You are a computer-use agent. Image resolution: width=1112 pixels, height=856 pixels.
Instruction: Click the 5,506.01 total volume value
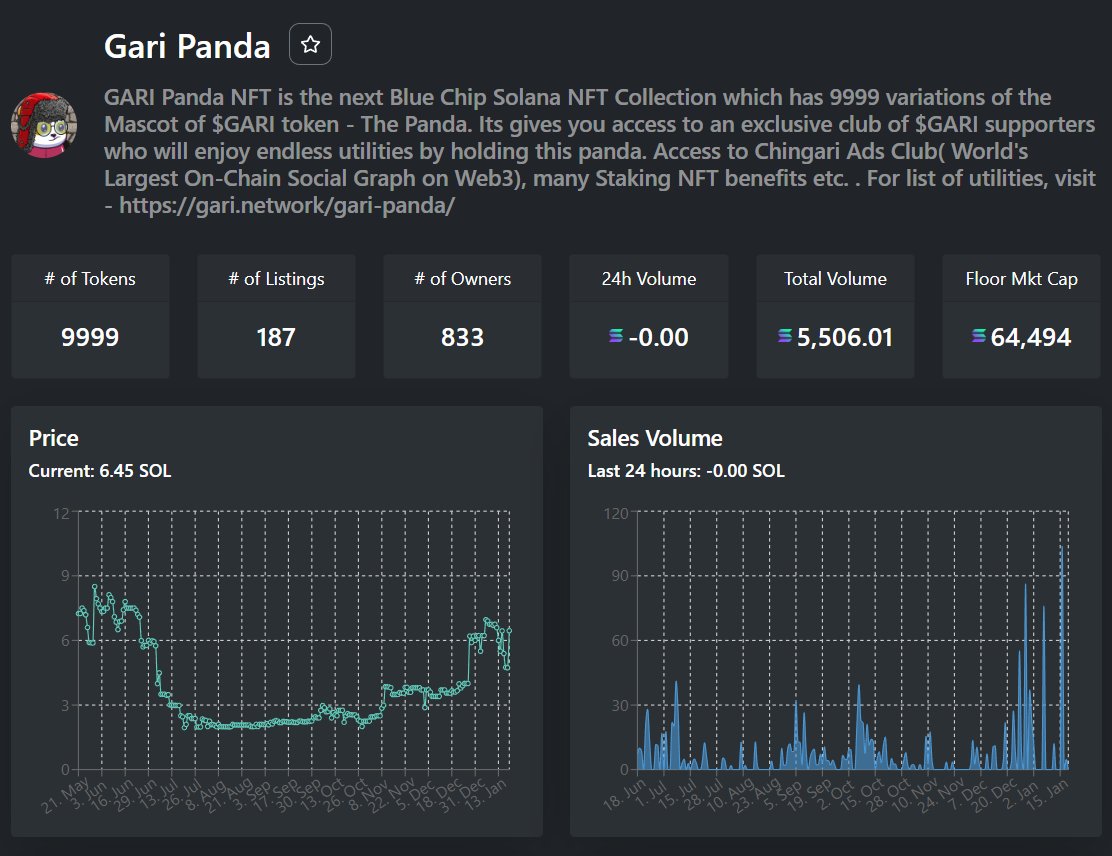coord(845,337)
